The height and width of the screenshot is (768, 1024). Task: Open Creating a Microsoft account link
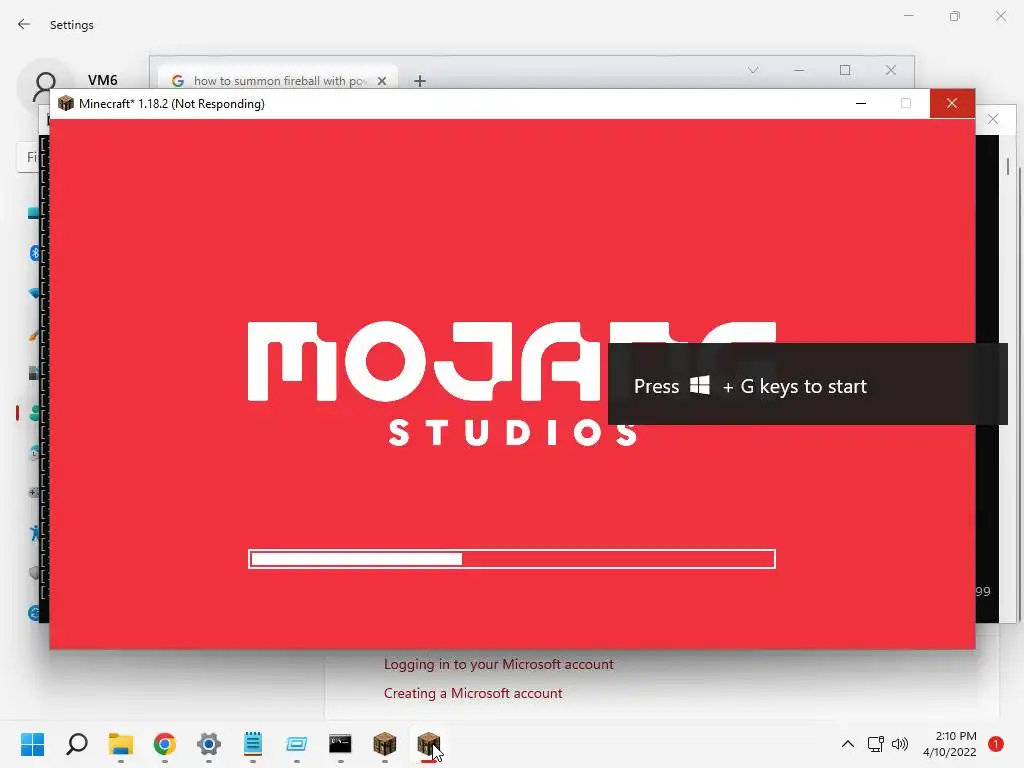473,693
